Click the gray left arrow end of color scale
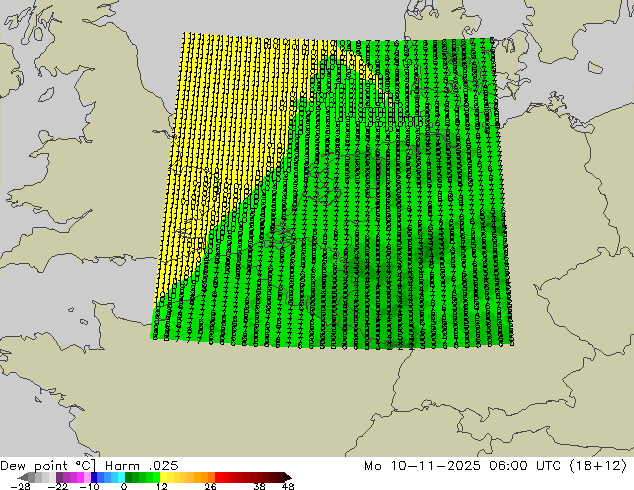 pyautogui.click(x=23, y=477)
